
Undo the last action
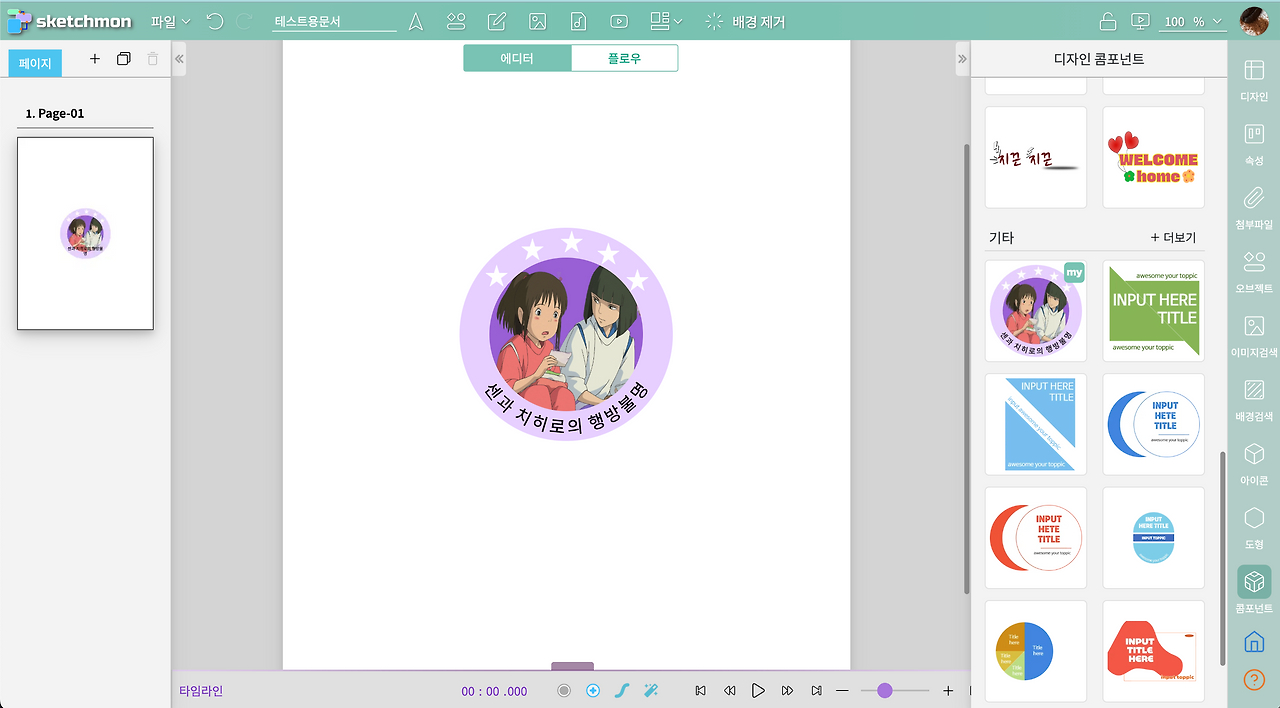tap(215, 21)
